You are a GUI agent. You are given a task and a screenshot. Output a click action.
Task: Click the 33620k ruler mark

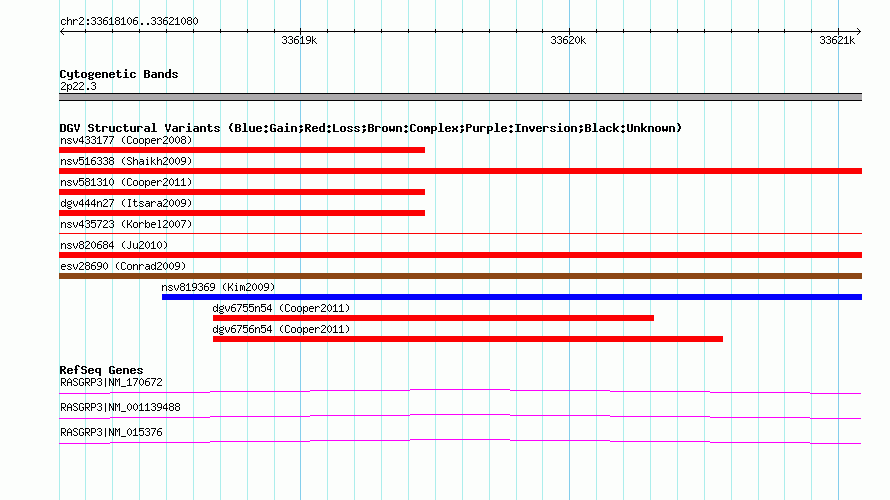(x=568, y=40)
